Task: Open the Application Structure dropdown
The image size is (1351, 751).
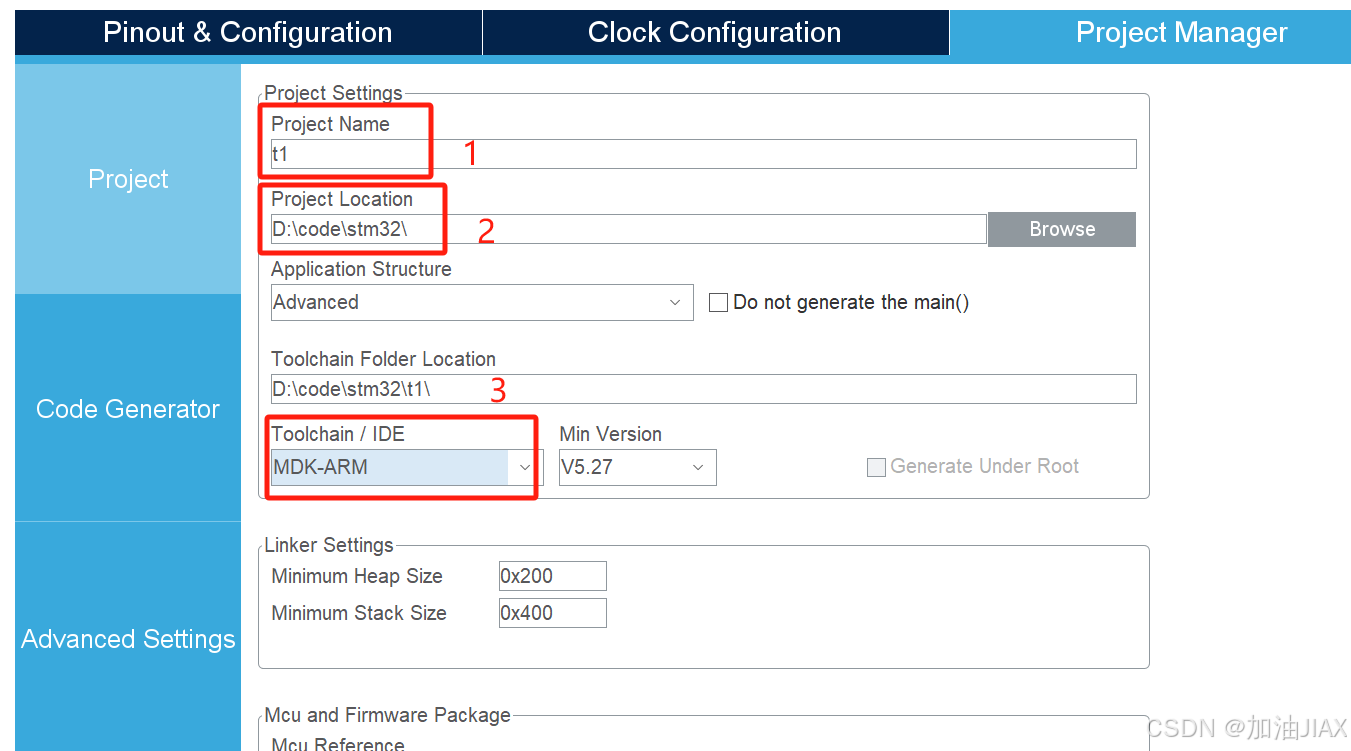Action: 482,302
